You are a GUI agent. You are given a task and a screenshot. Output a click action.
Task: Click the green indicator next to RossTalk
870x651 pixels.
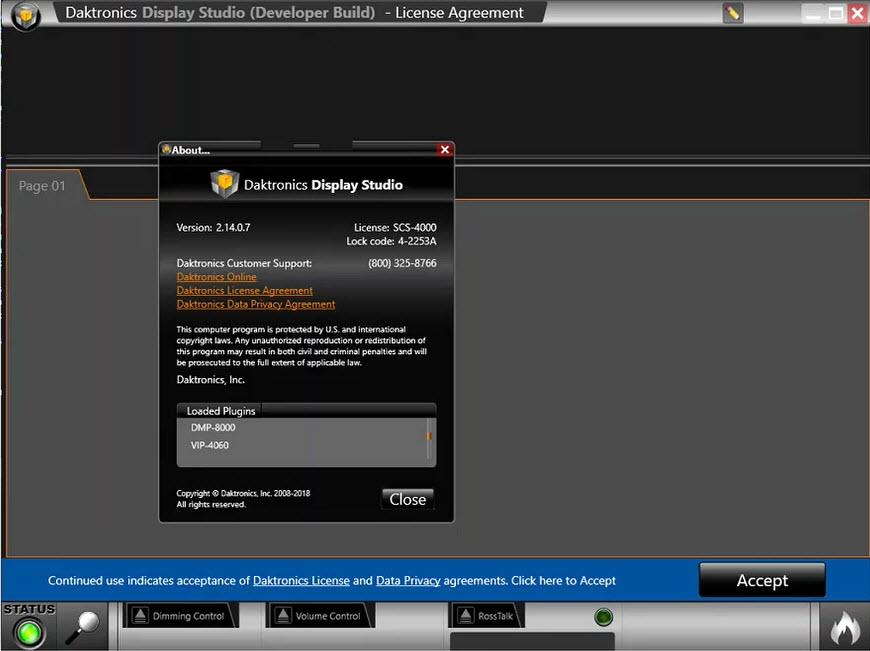[603, 619]
